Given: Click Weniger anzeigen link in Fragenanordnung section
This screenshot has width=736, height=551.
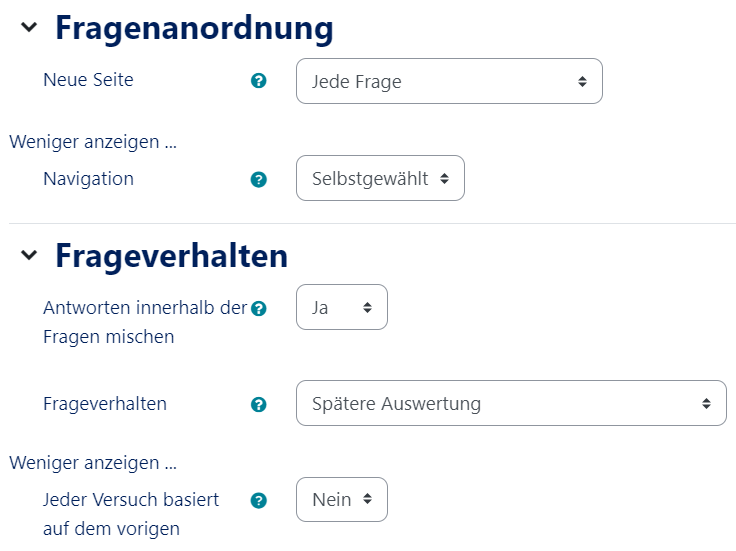Looking at the screenshot, I should (x=93, y=142).
